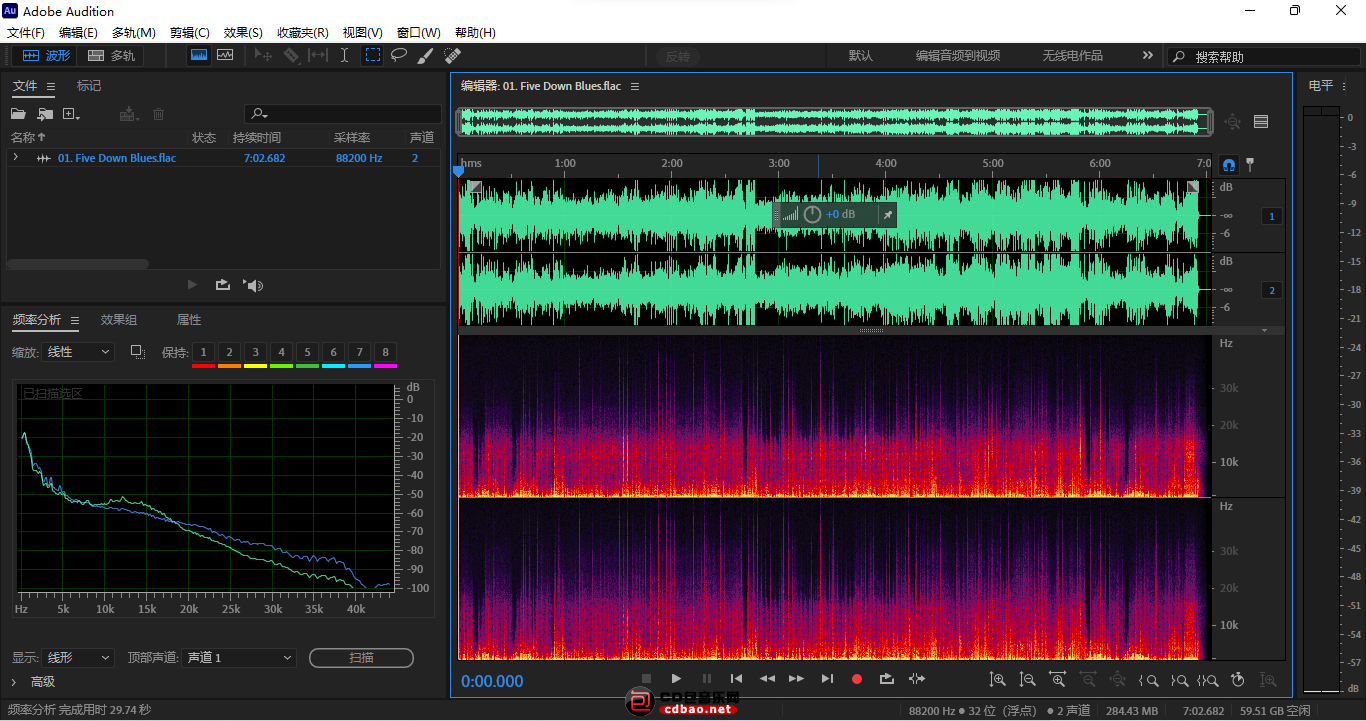Open the 文件 panel menu icon
The width and height of the screenshot is (1366, 721).
coord(51,87)
